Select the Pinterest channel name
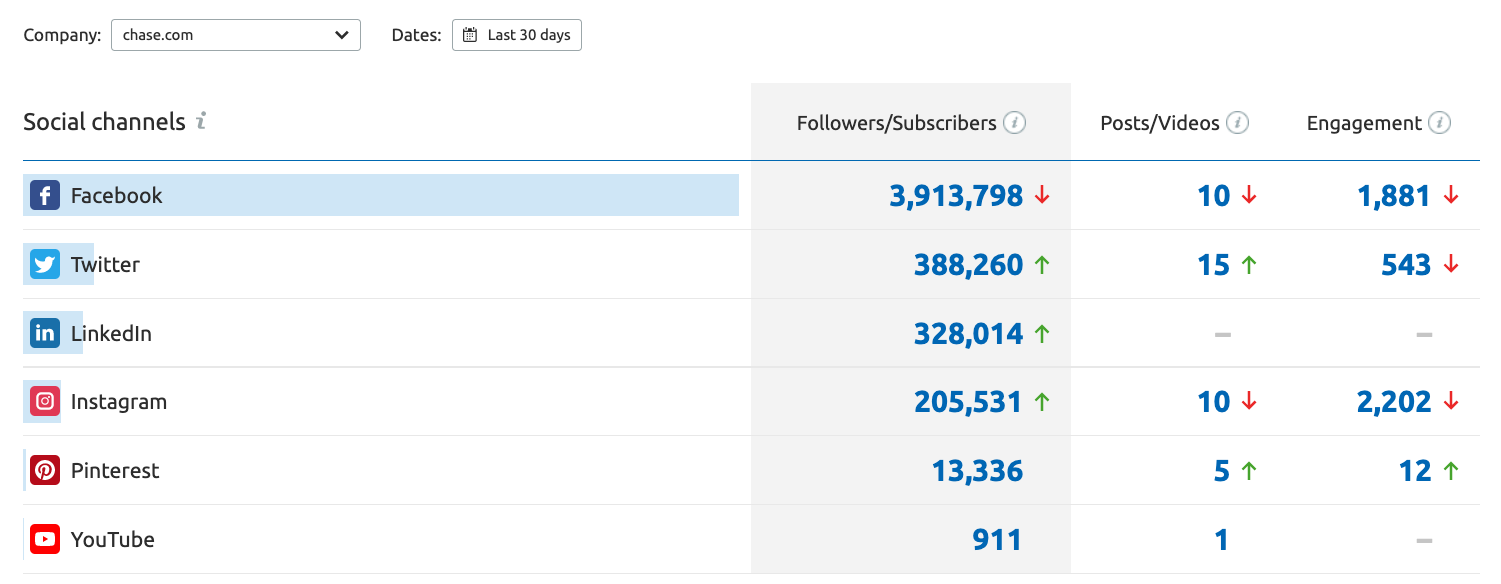1501x584 pixels. [x=115, y=470]
